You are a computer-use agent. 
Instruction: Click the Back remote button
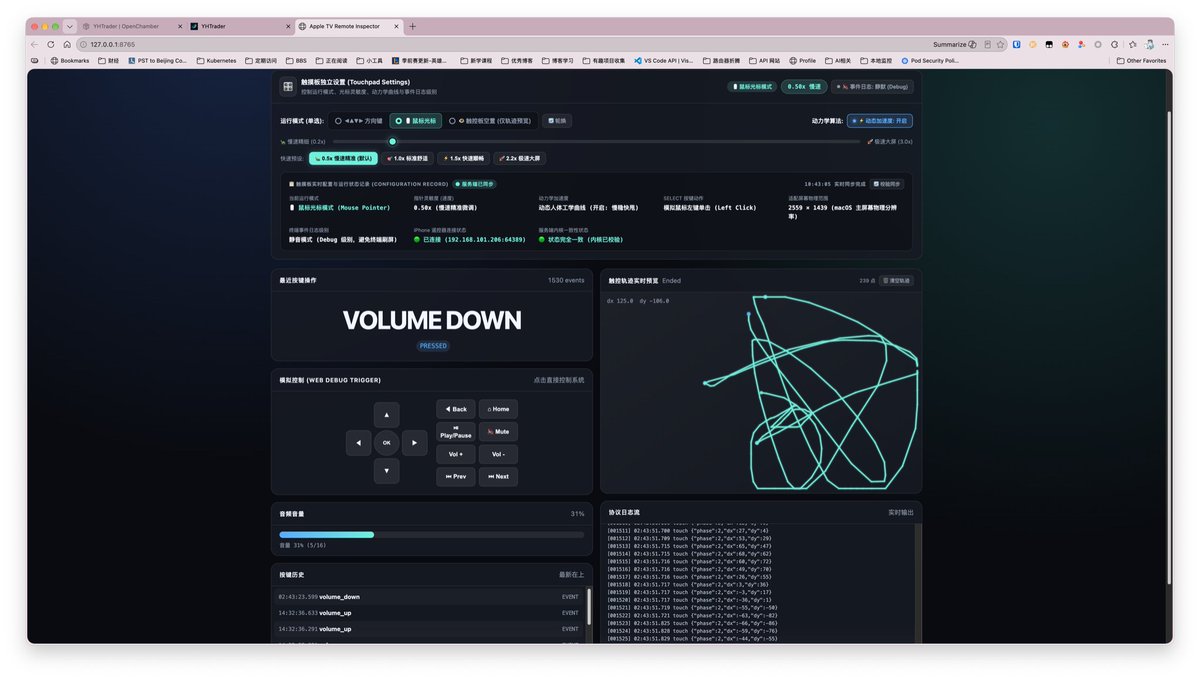click(x=456, y=409)
